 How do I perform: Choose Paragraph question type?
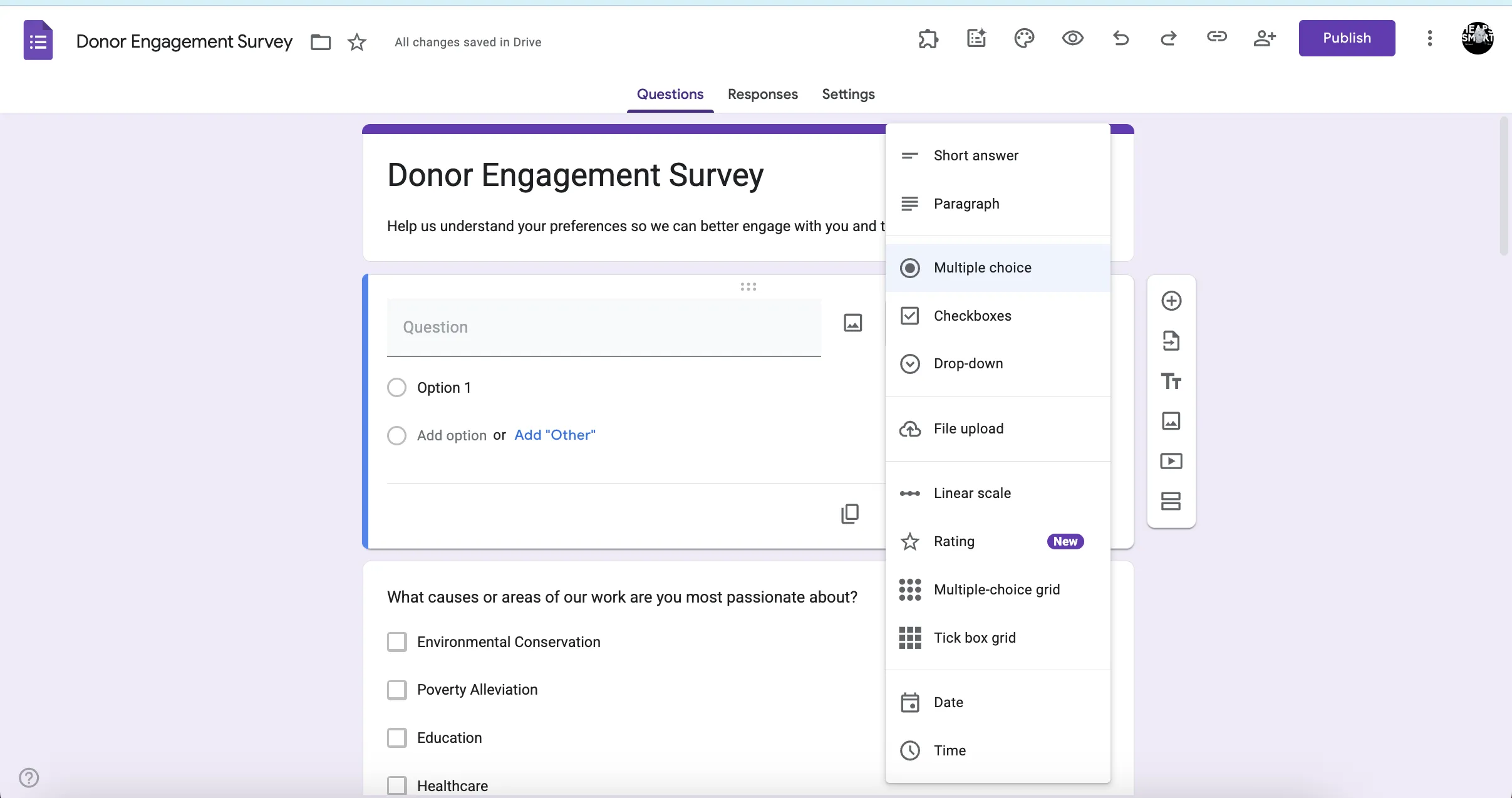tap(998, 204)
